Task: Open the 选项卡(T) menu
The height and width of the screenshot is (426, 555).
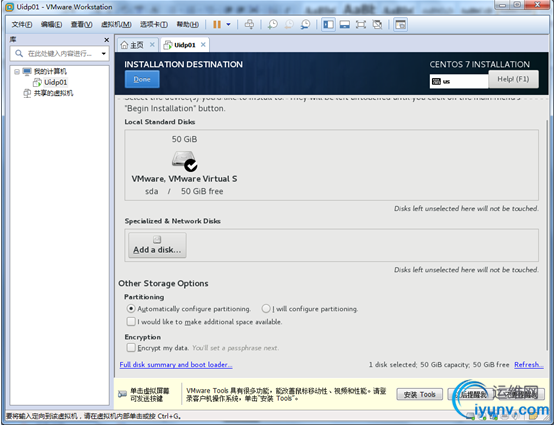Action: pyautogui.click(x=154, y=24)
